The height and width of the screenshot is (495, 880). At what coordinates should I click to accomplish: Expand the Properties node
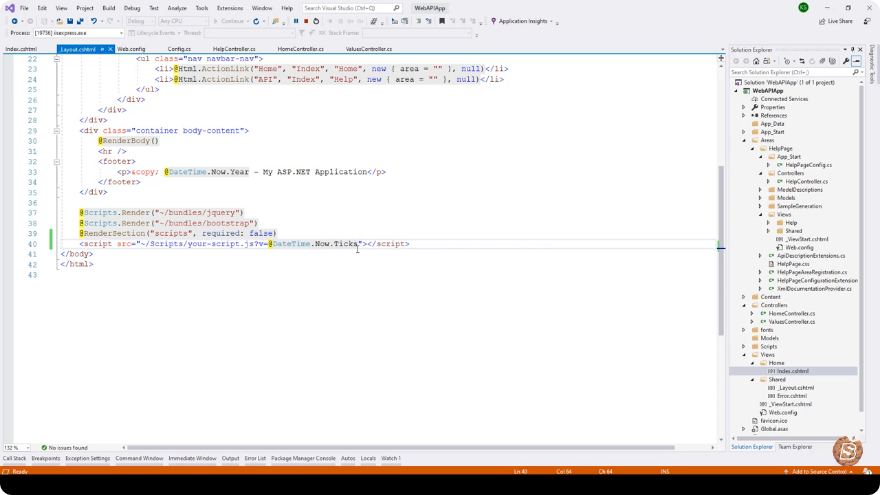pyautogui.click(x=744, y=107)
